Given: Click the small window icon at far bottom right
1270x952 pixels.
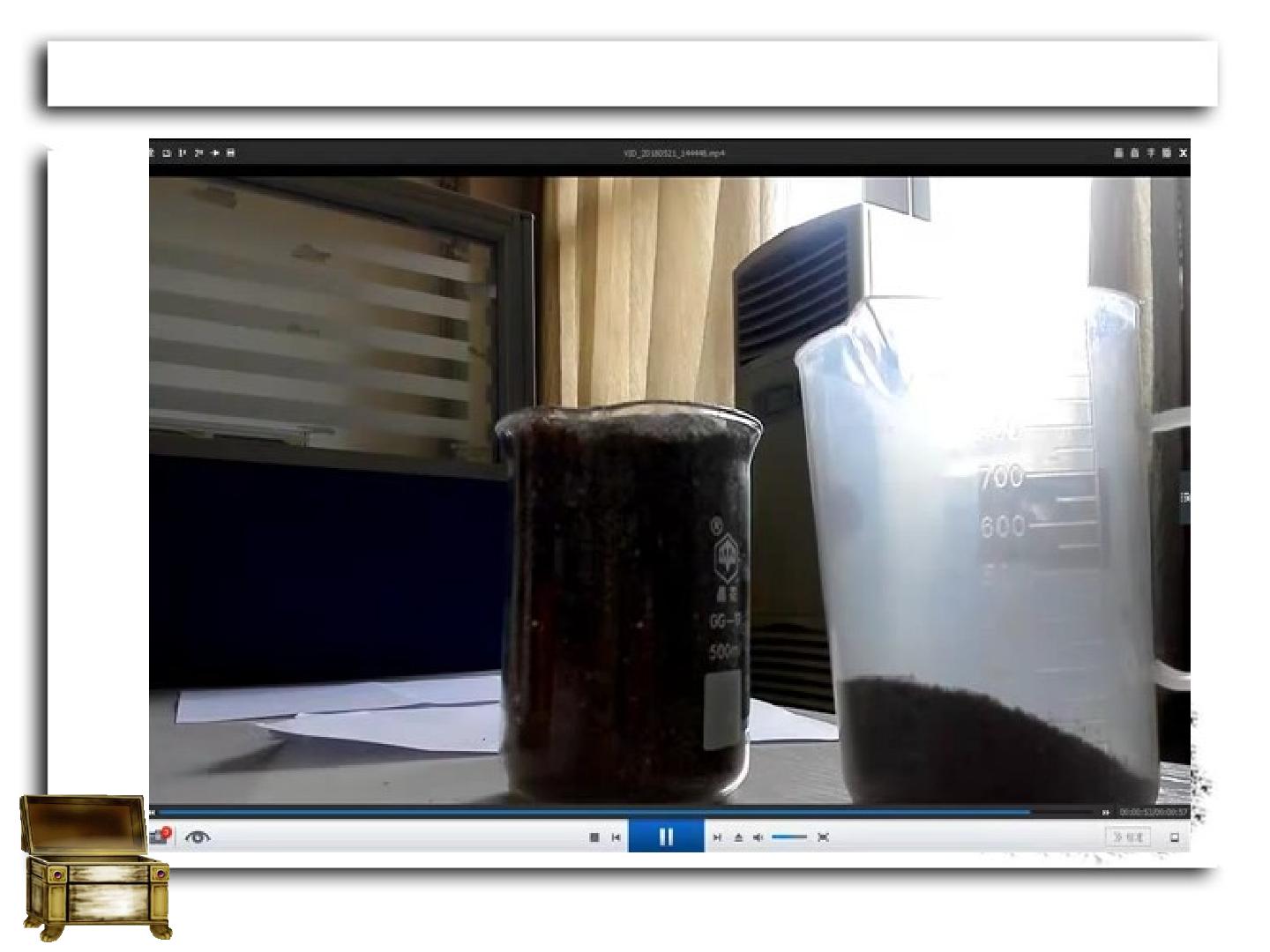Looking at the screenshot, I should pyautogui.click(x=1175, y=837).
